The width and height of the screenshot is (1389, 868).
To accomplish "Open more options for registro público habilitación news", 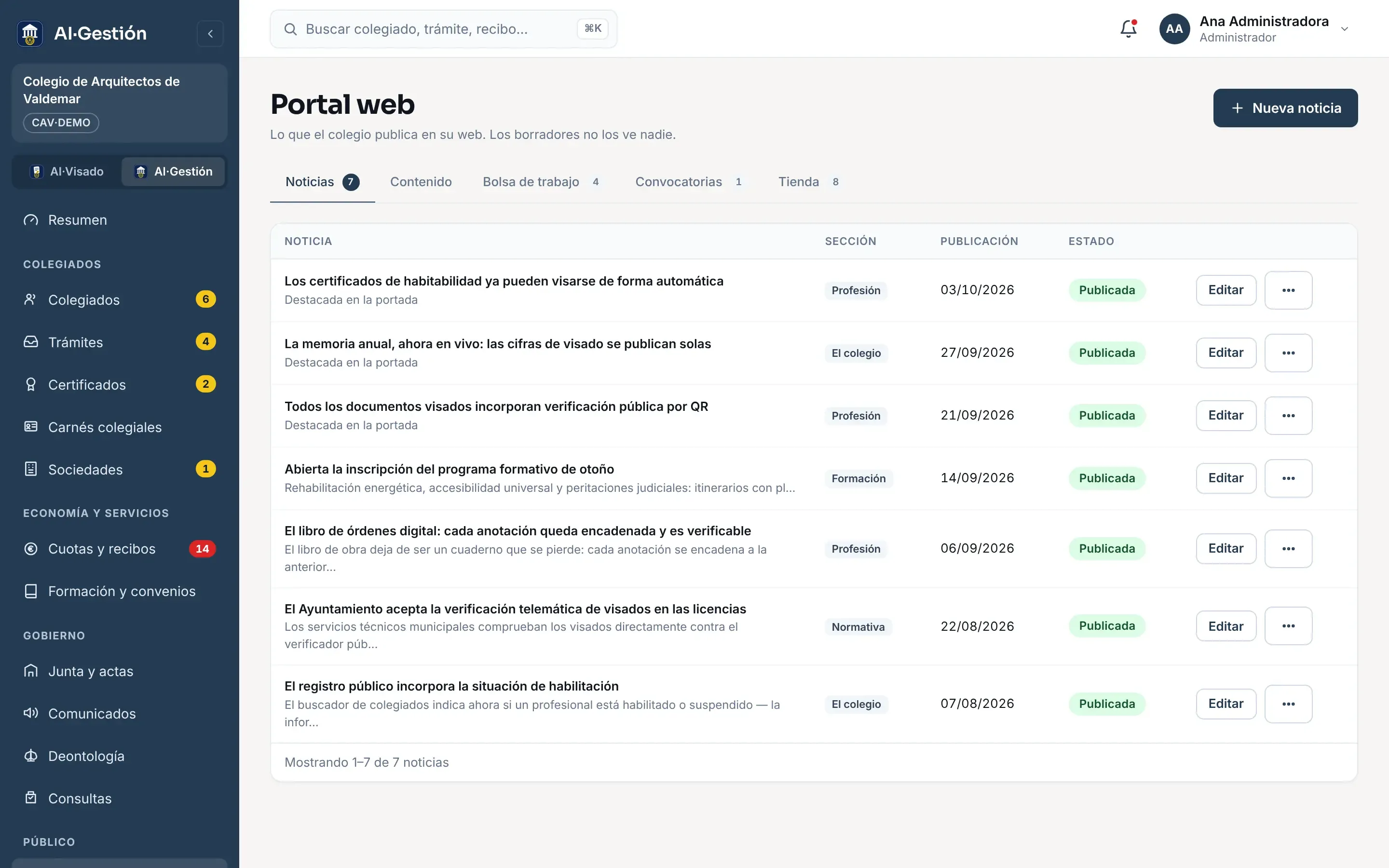I will pyautogui.click(x=1288, y=704).
